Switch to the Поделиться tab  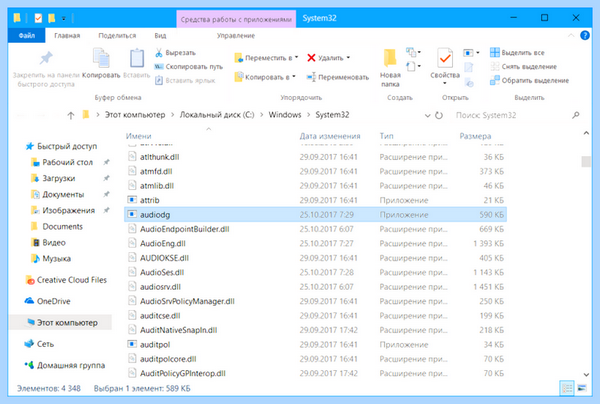(117, 36)
